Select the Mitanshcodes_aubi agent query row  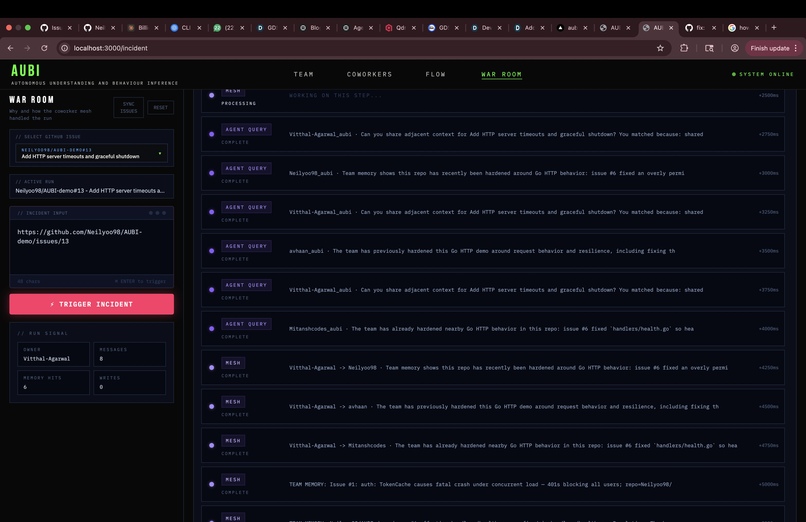pos(493,329)
